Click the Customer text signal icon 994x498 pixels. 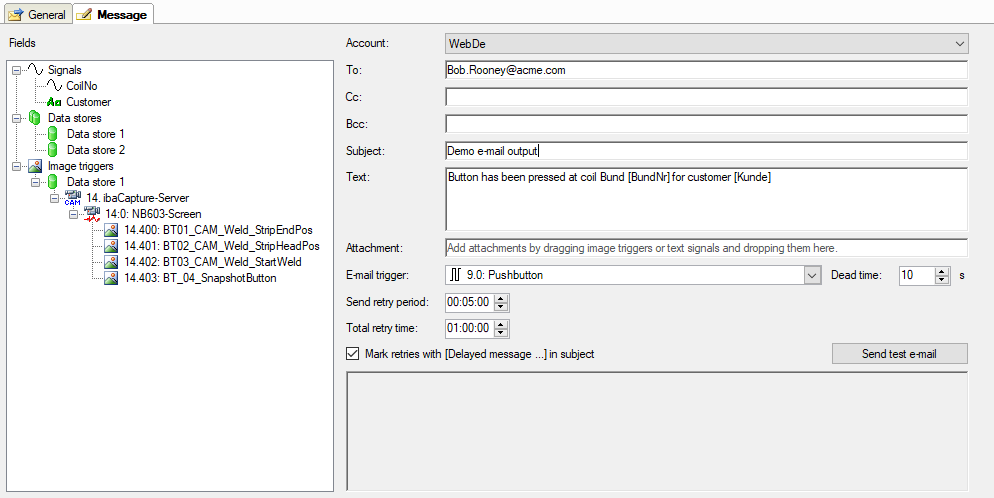(54, 102)
